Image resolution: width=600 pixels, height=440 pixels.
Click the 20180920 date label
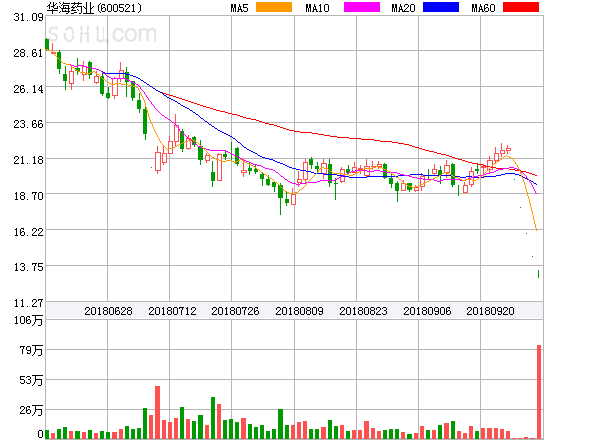[490, 311]
